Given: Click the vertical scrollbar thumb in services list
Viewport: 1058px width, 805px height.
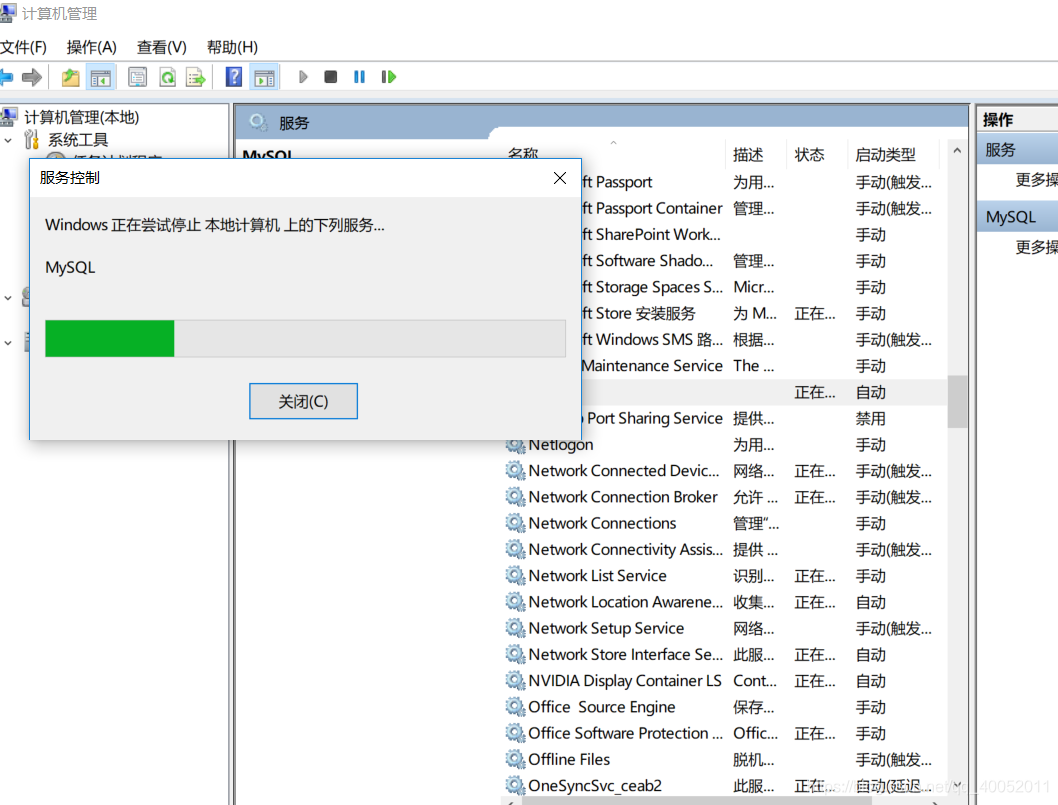Looking at the screenshot, I should (x=957, y=401).
